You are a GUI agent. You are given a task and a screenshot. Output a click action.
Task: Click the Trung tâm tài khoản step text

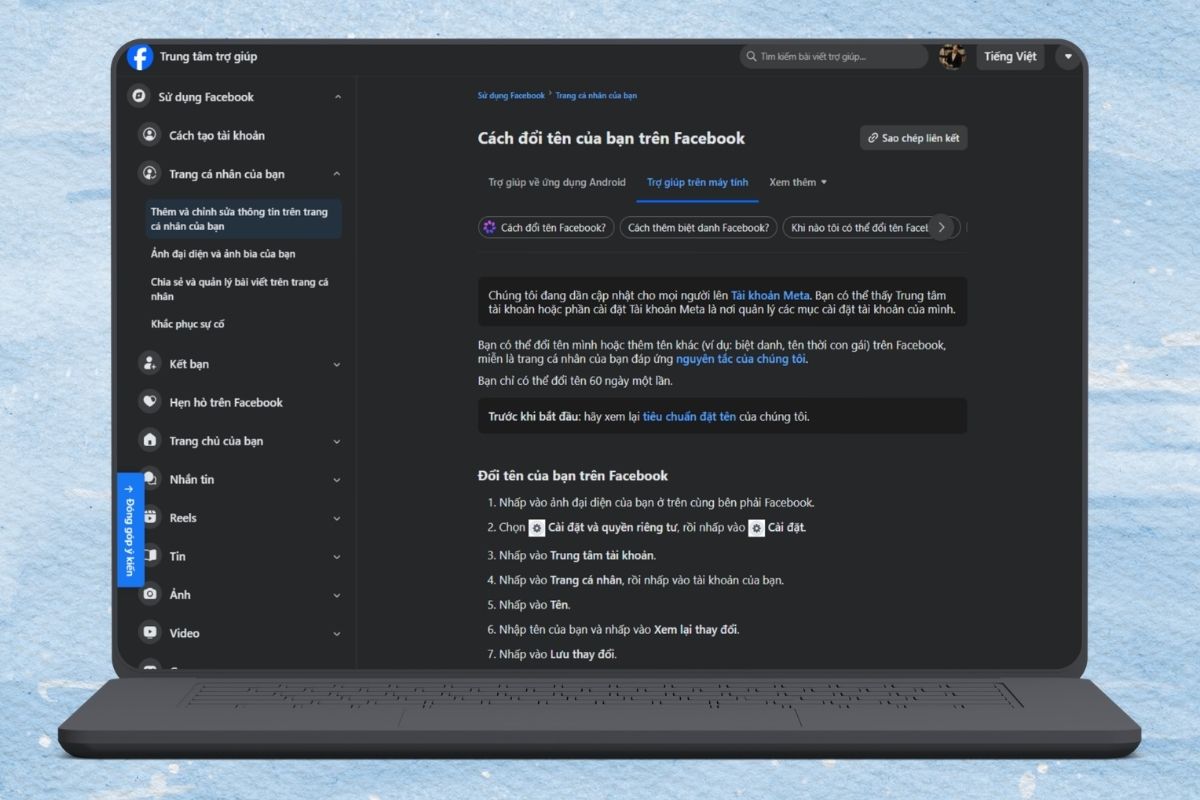(602, 556)
